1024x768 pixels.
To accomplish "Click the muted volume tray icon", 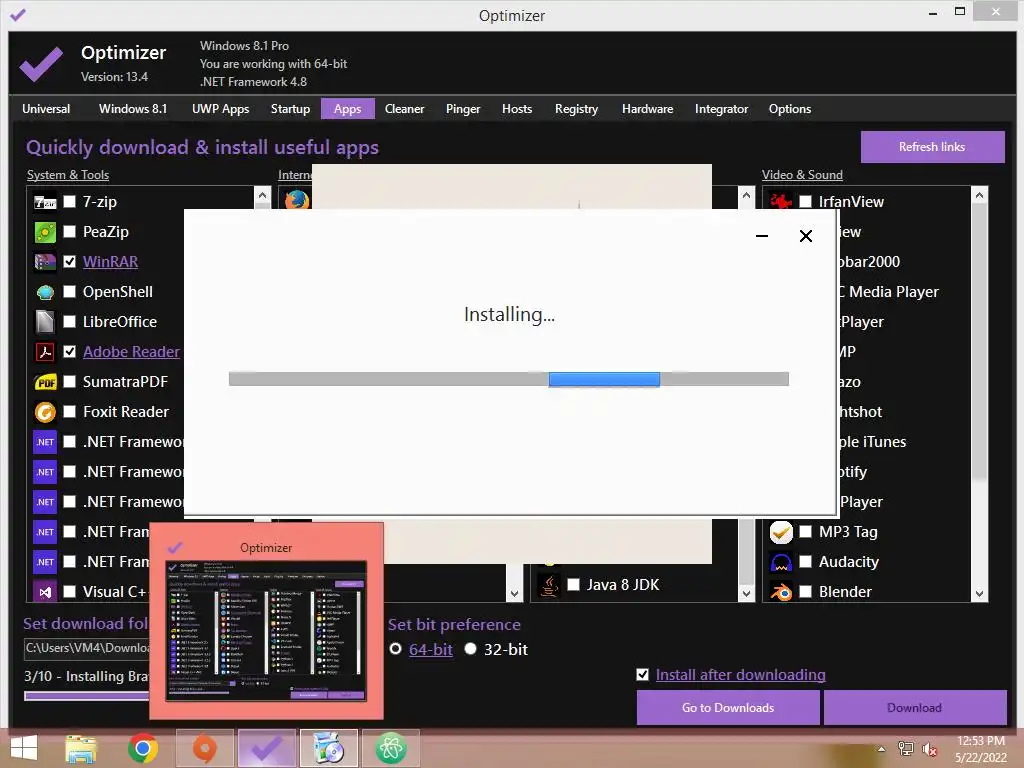I will tap(930, 749).
